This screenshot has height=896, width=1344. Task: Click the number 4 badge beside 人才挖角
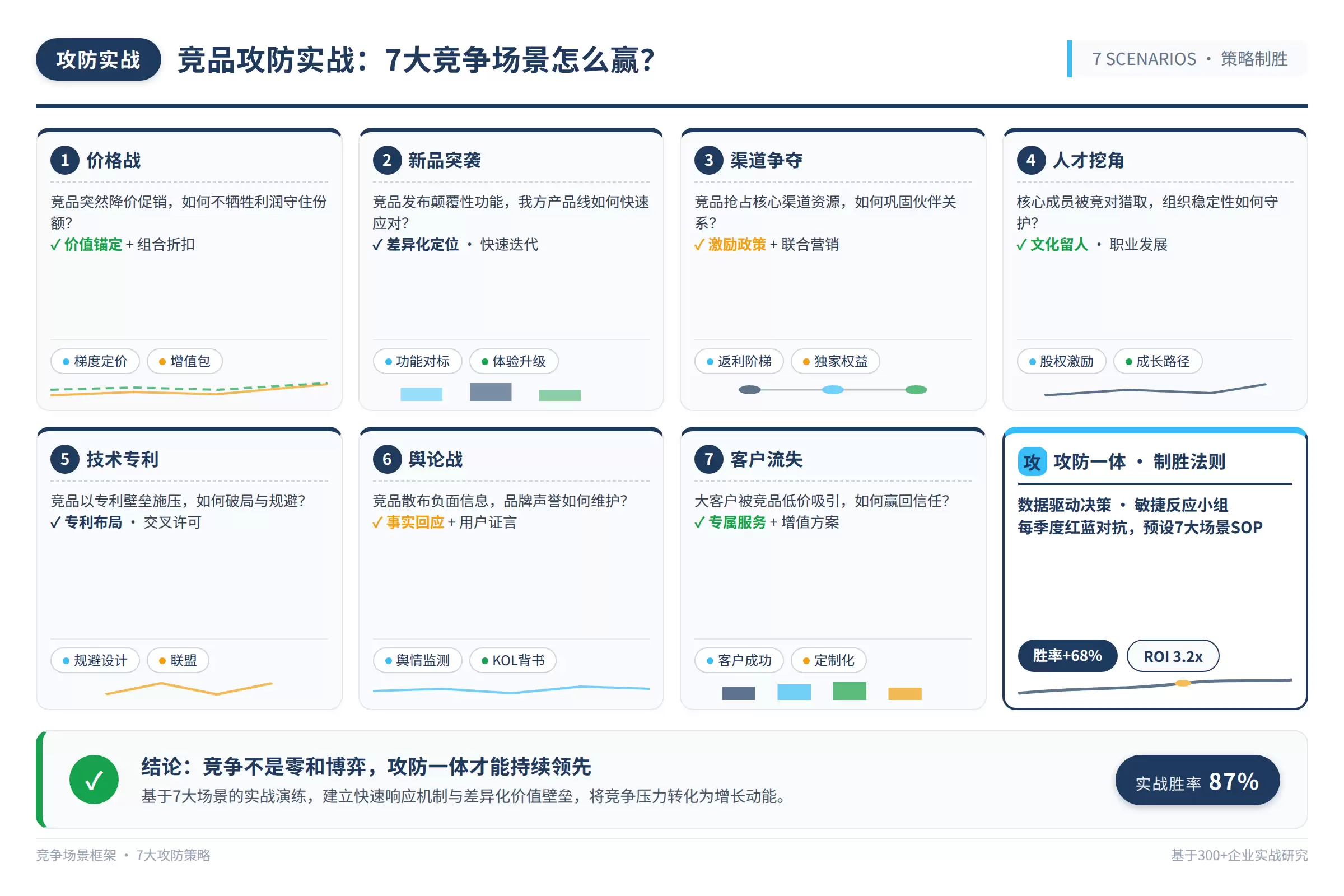pyautogui.click(x=1031, y=160)
